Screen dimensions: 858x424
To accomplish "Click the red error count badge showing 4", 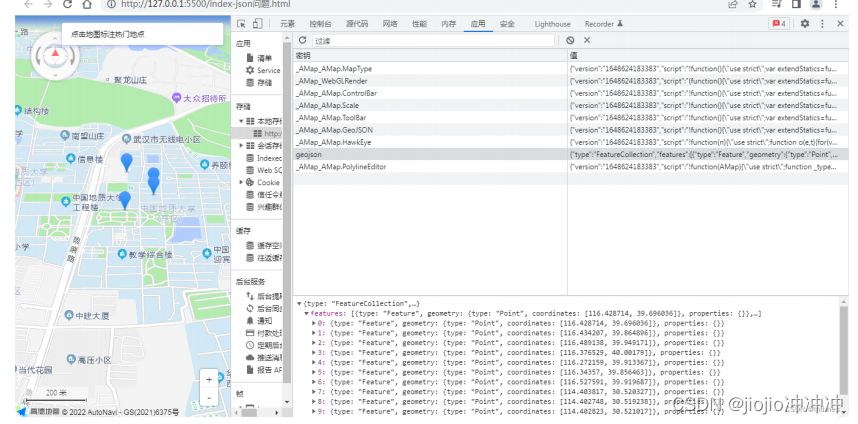I will [x=779, y=24].
